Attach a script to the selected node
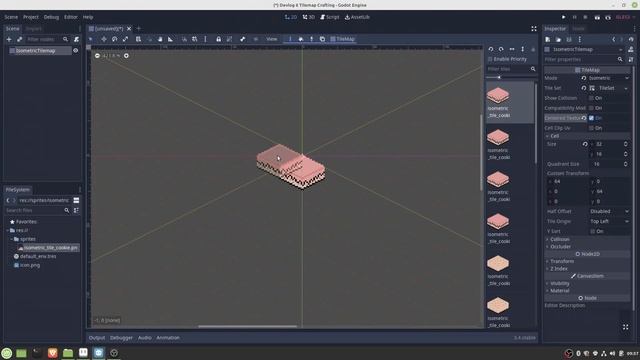This screenshot has width=640, height=360. click(76, 39)
